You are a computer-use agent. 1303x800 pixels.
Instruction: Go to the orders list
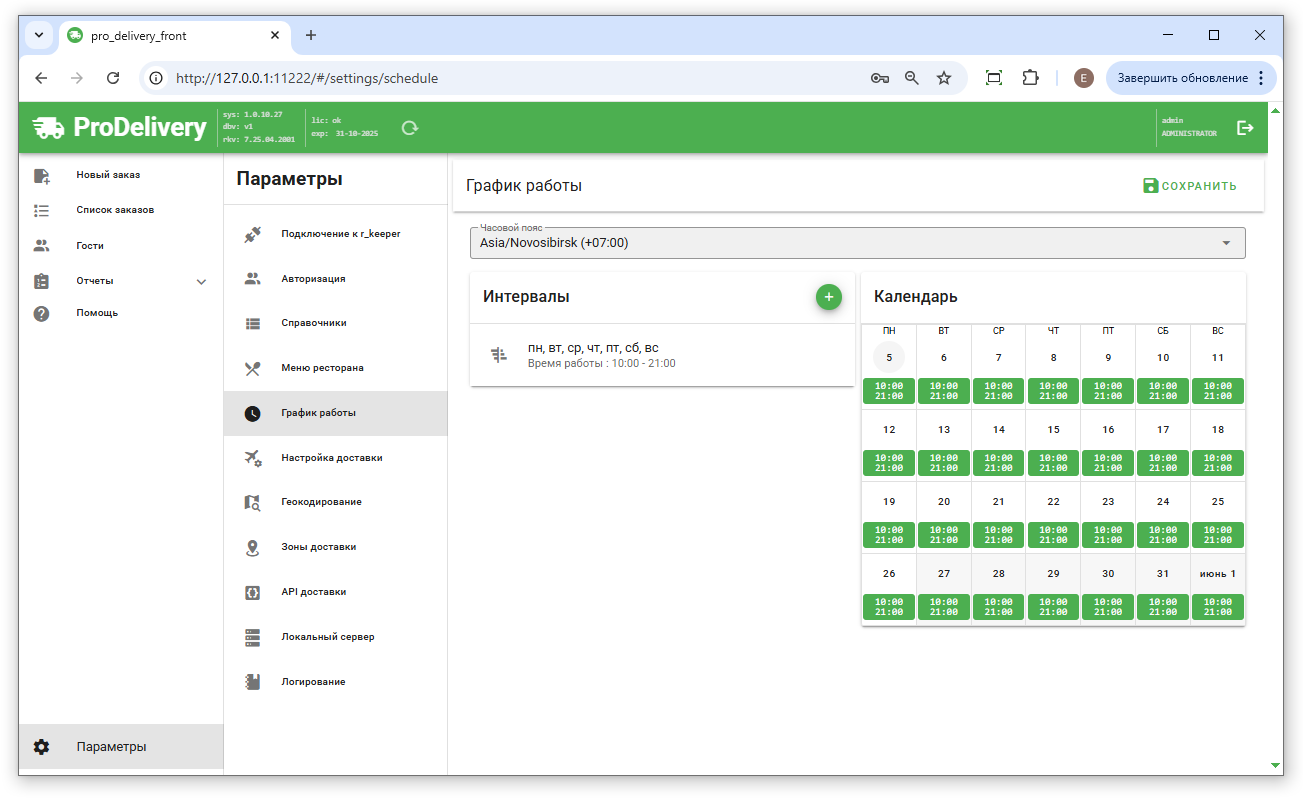tap(115, 210)
